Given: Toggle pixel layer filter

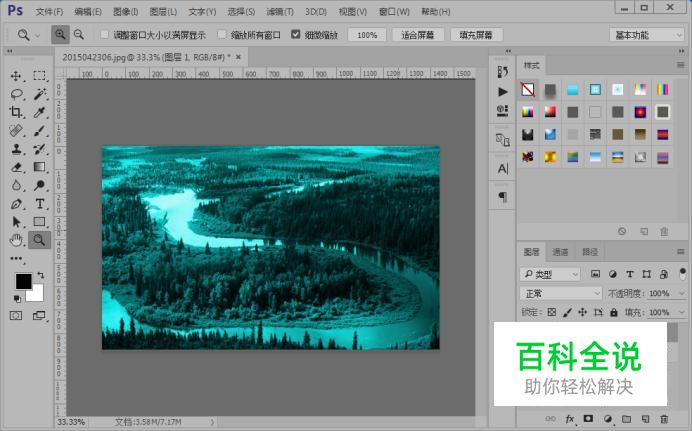Looking at the screenshot, I should 595,274.
